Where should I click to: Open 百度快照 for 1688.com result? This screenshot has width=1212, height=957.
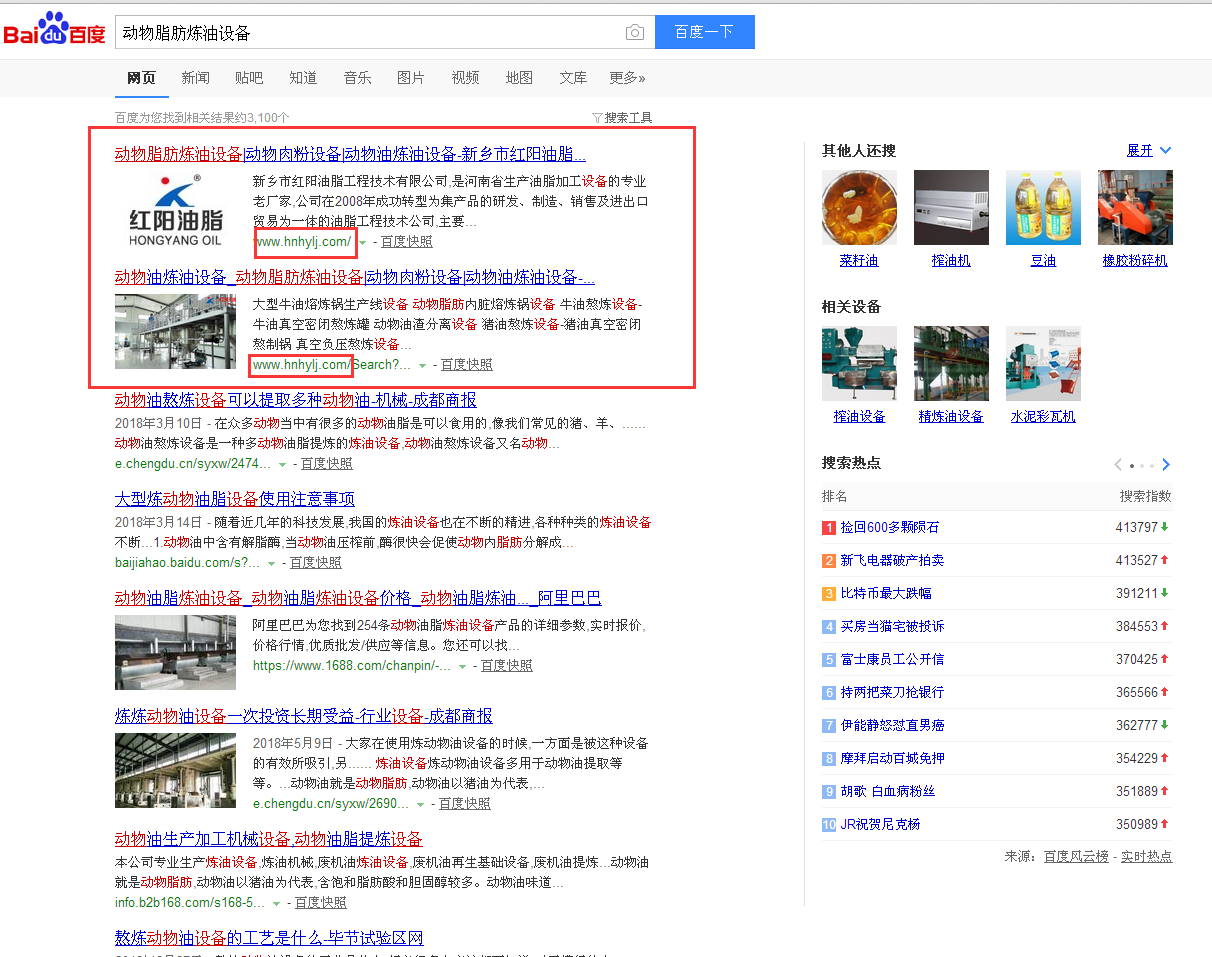(507, 666)
